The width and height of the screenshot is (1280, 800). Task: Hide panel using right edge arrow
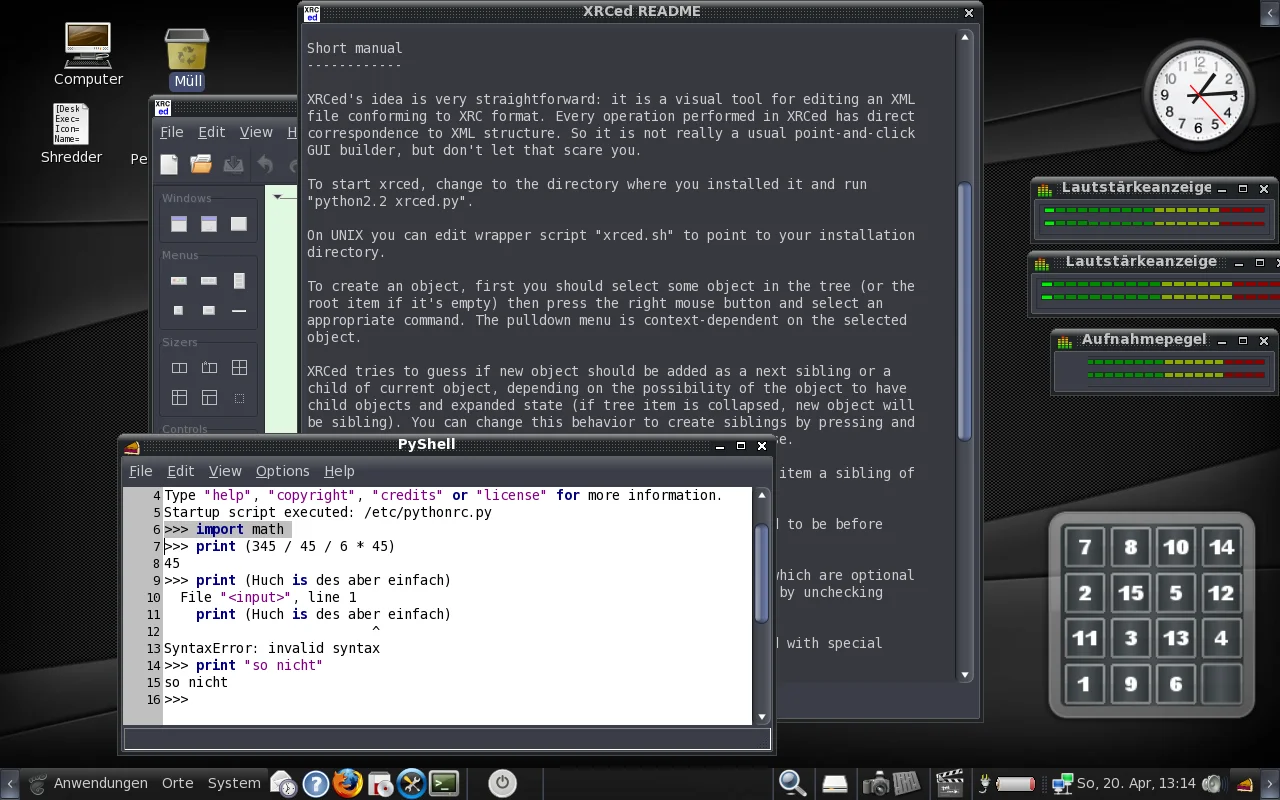[x=1271, y=784]
